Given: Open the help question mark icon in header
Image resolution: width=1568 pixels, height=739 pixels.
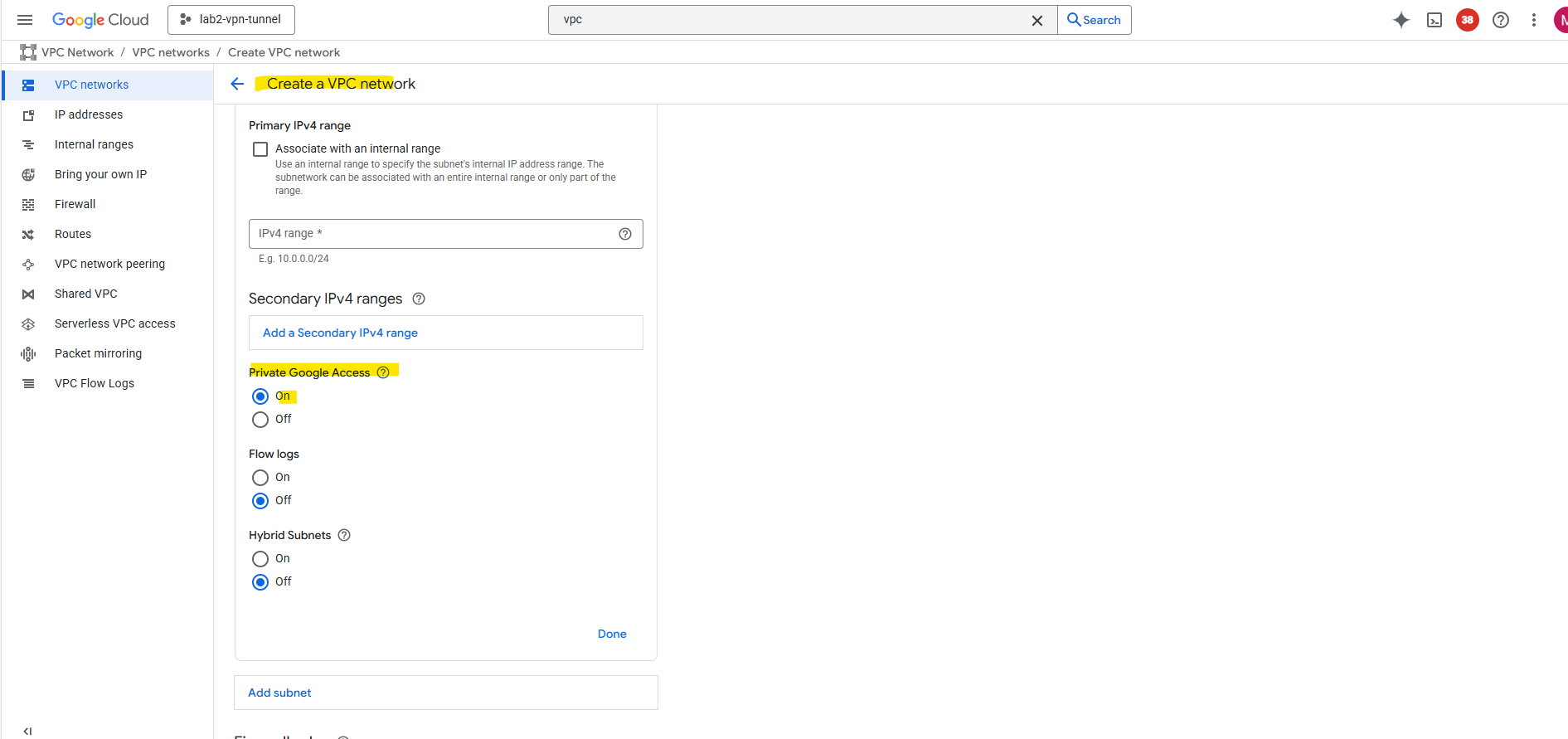Looking at the screenshot, I should coord(1500,20).
